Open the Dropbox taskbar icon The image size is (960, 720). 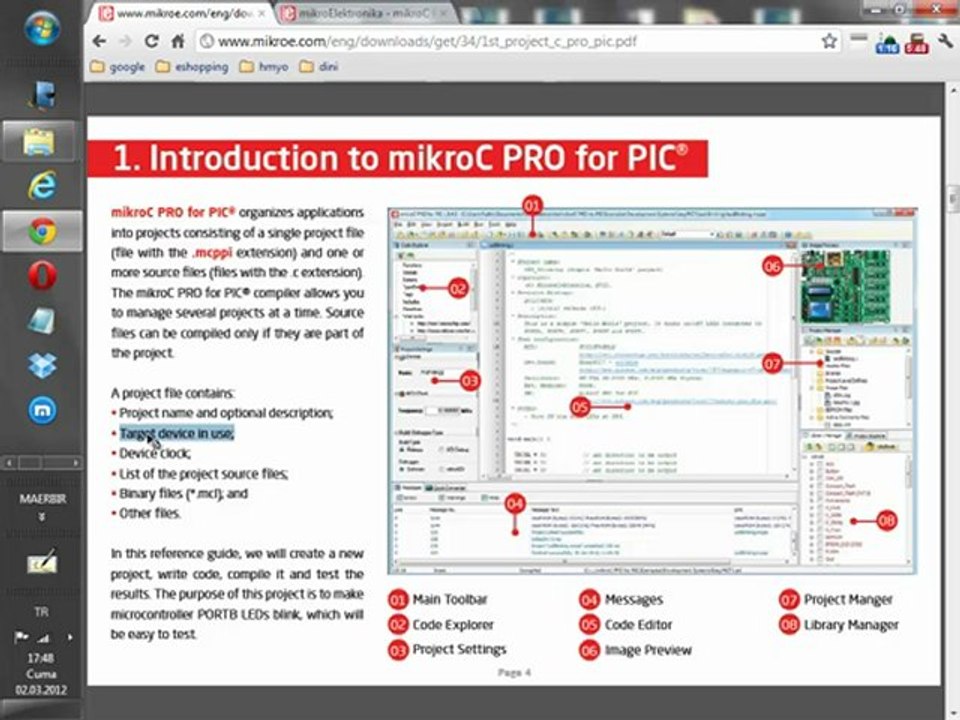point(42,366)
